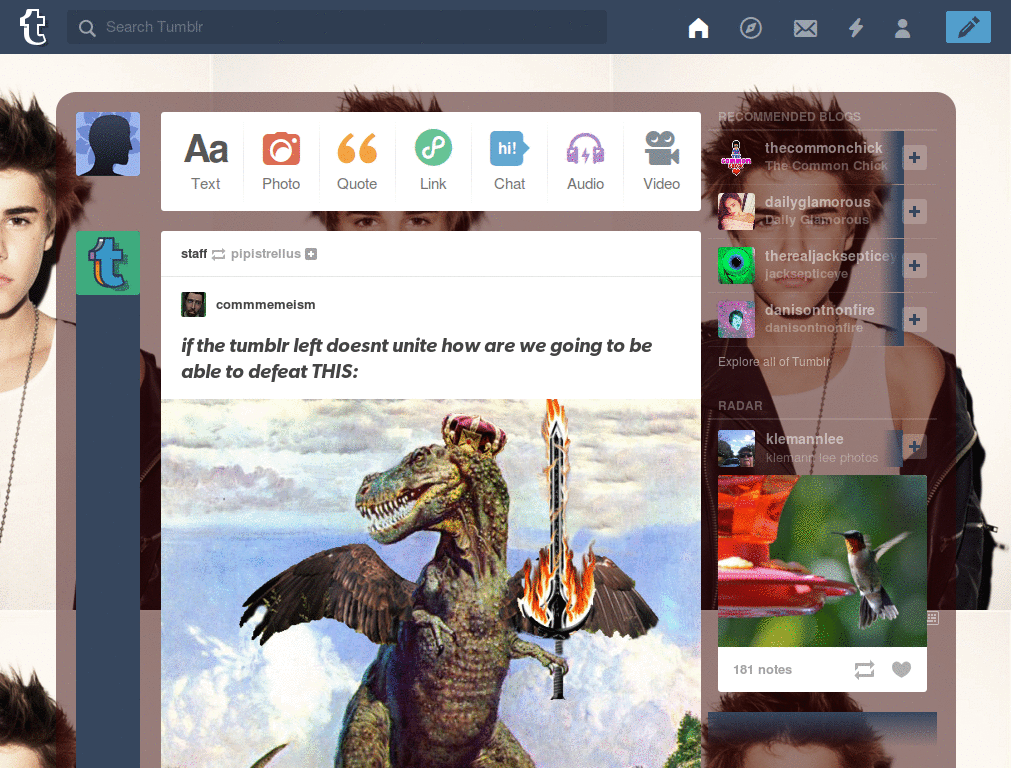
Task: Click the staff blog Tumblr avatar
Action: pyautogui.click(x=108, y=263)
